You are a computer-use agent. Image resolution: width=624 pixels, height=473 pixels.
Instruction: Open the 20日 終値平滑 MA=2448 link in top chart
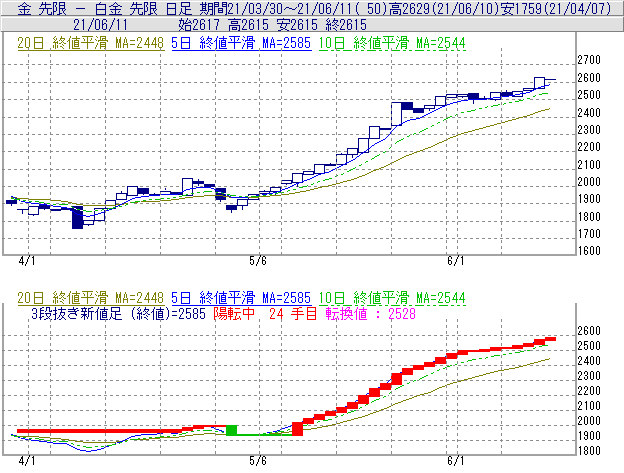pyautogui.click(x=91, y=43)
